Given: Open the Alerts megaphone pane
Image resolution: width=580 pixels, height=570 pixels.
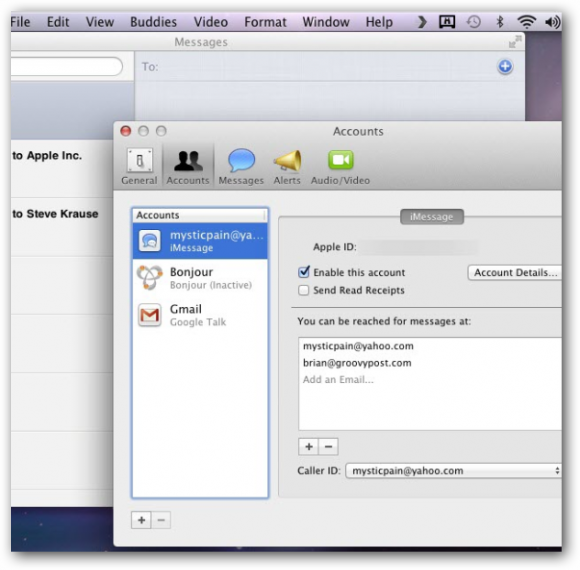Looking at the screenshot, I should [x=287, y=166].
